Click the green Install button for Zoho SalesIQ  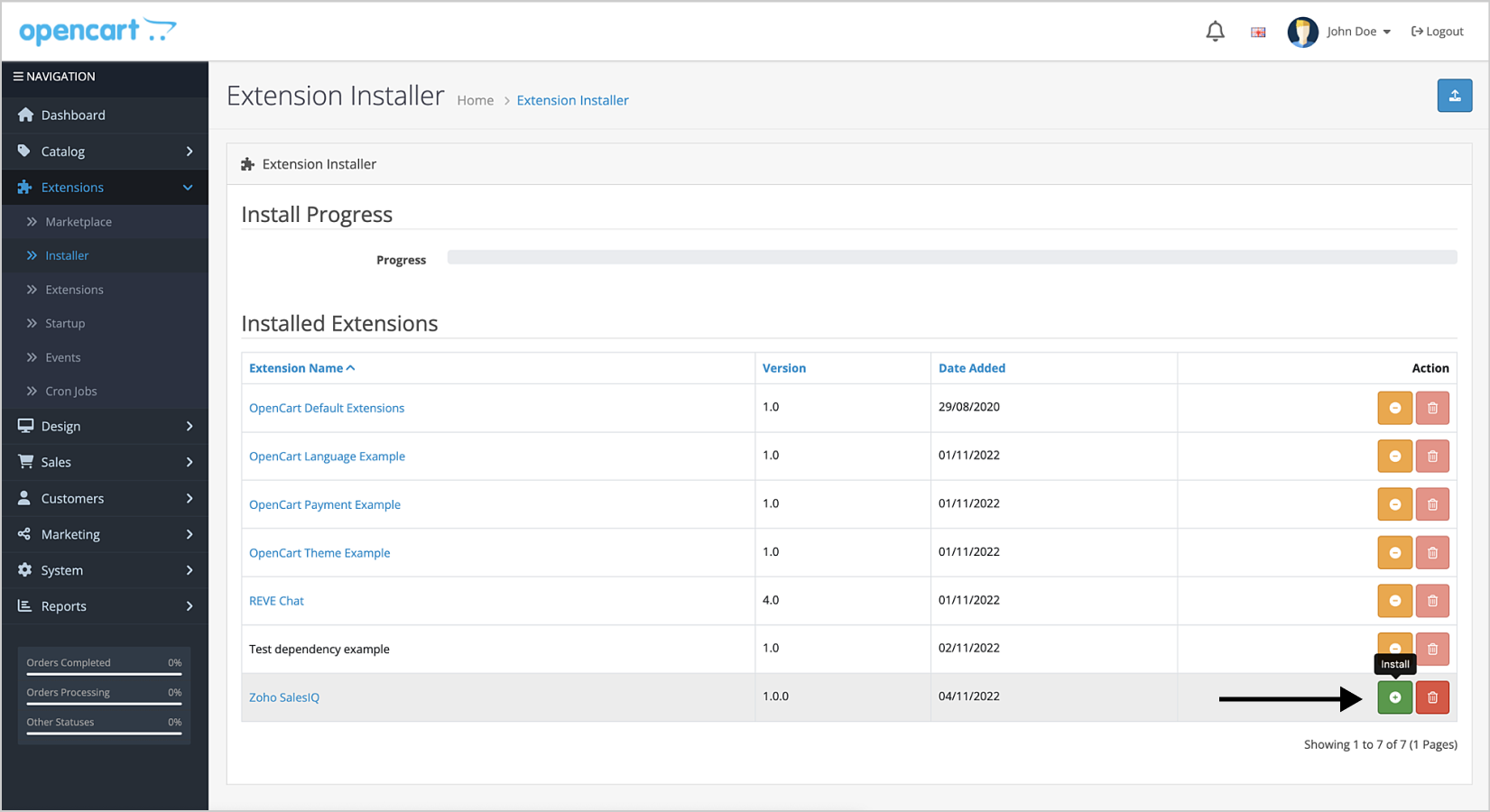1394,697
